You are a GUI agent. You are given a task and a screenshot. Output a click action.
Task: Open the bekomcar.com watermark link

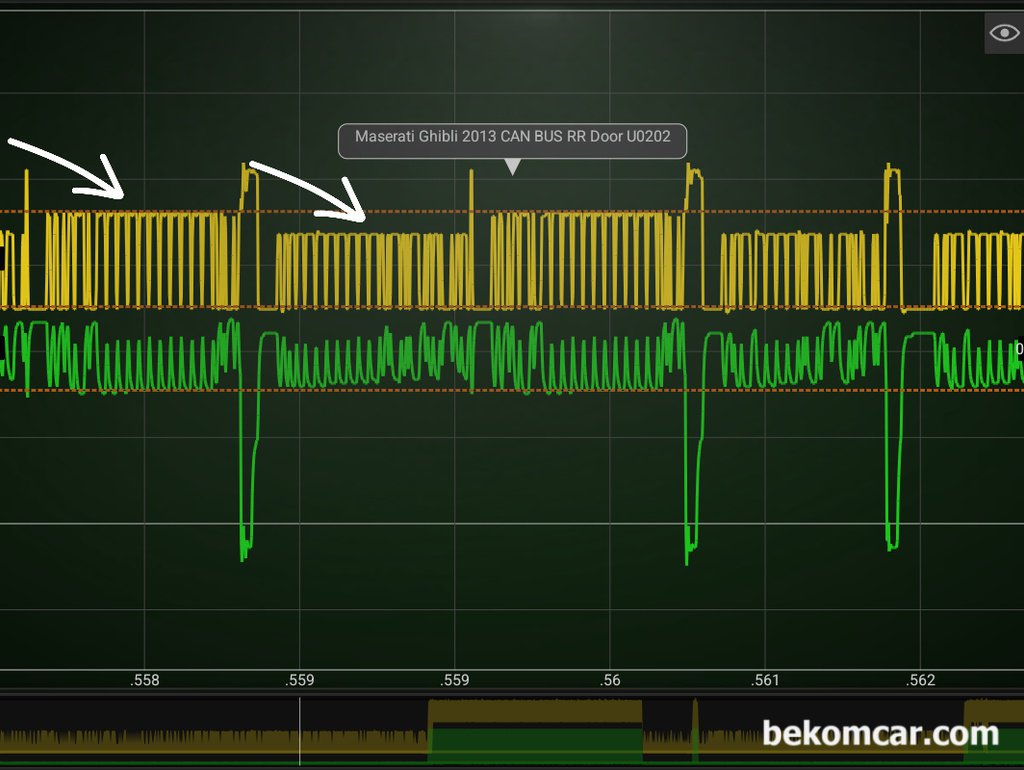(880, 735)
